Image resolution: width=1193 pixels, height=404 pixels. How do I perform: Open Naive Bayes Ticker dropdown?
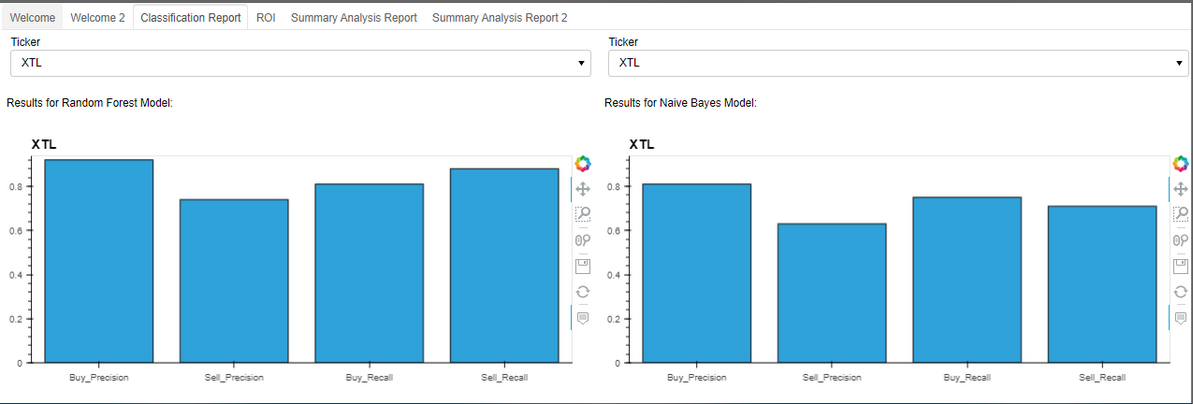coord(898,63)
